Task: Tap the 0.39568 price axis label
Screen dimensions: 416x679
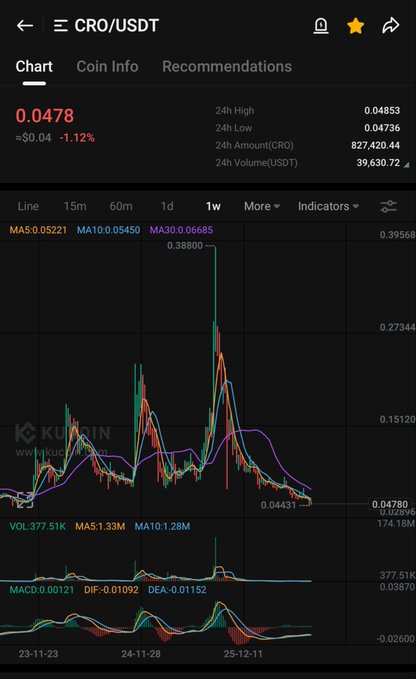Action: [x=397, y=235]
